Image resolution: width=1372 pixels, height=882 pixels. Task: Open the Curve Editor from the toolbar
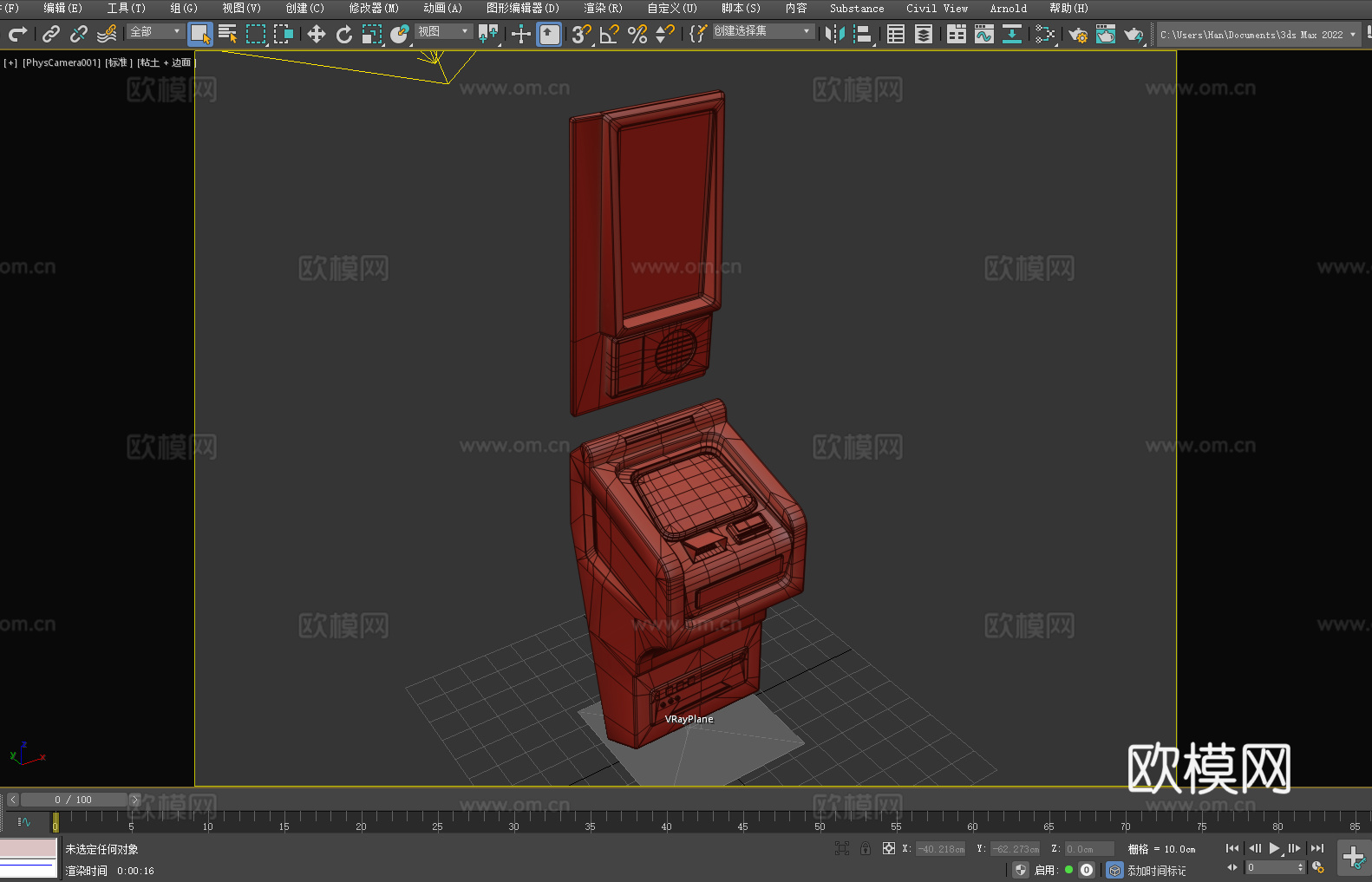point(983,34)
